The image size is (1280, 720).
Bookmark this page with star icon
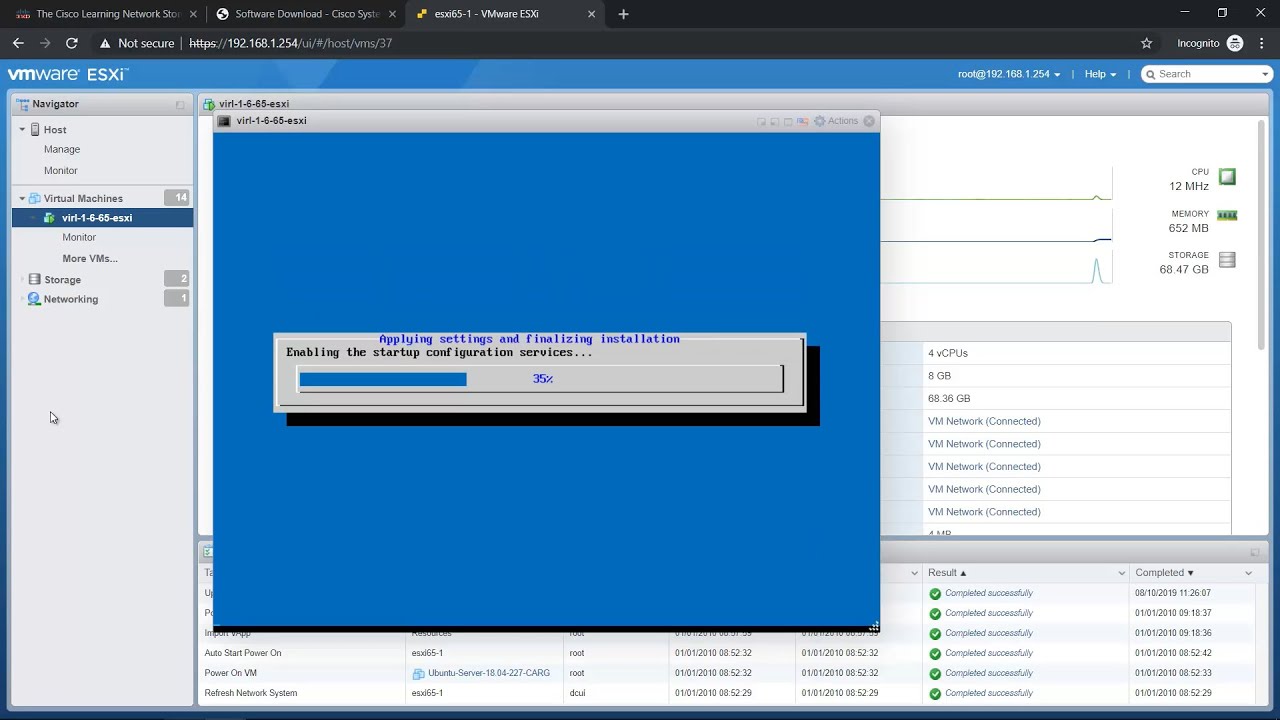1147,43
